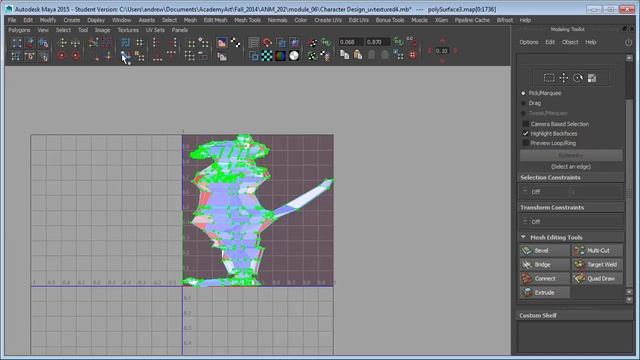Enable Preview Loop/Ring checkbox
Screen dimensions: 640x360
pyautogui.click(x=526, y=143)
